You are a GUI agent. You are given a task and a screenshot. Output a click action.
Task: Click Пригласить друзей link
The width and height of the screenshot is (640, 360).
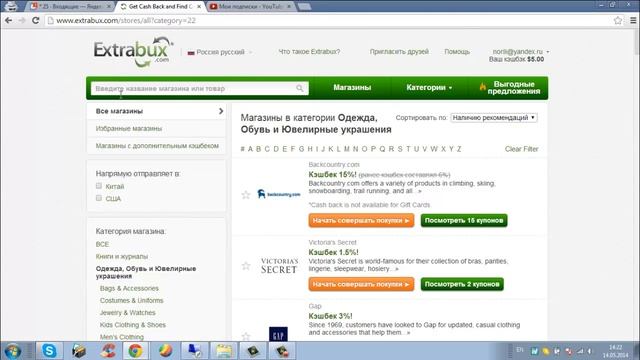pyautogui.click(x=399, y=51)
